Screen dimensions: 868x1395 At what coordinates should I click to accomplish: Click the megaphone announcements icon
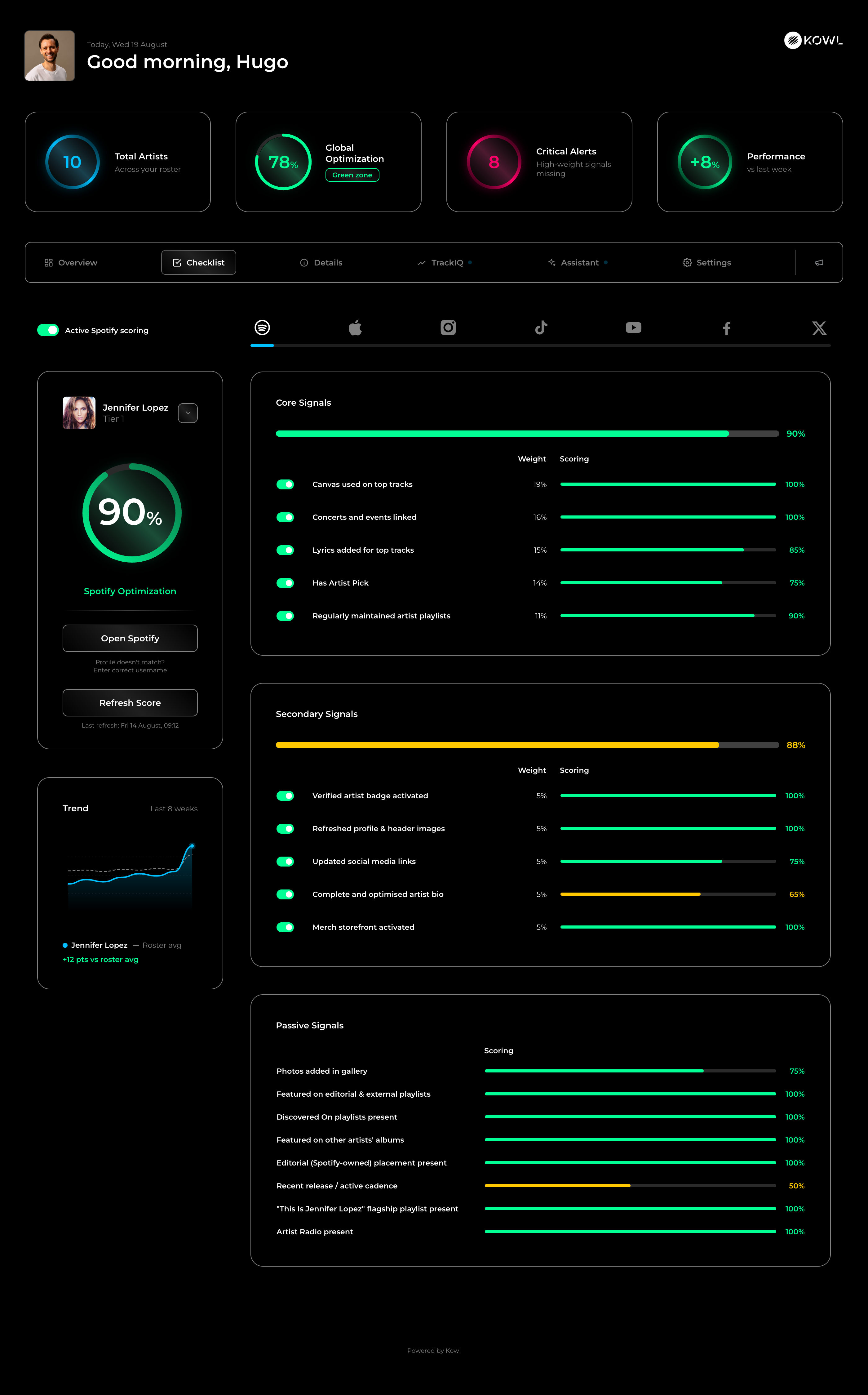pos(819,262)
